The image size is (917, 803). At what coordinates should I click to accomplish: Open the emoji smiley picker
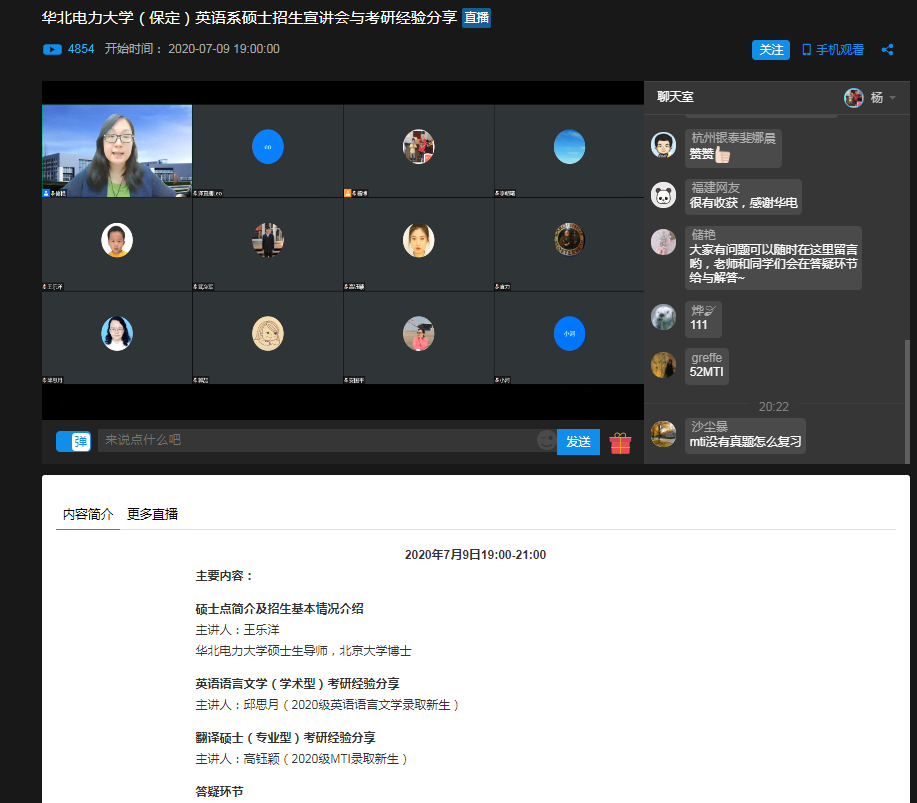click(x=546, y=440)
